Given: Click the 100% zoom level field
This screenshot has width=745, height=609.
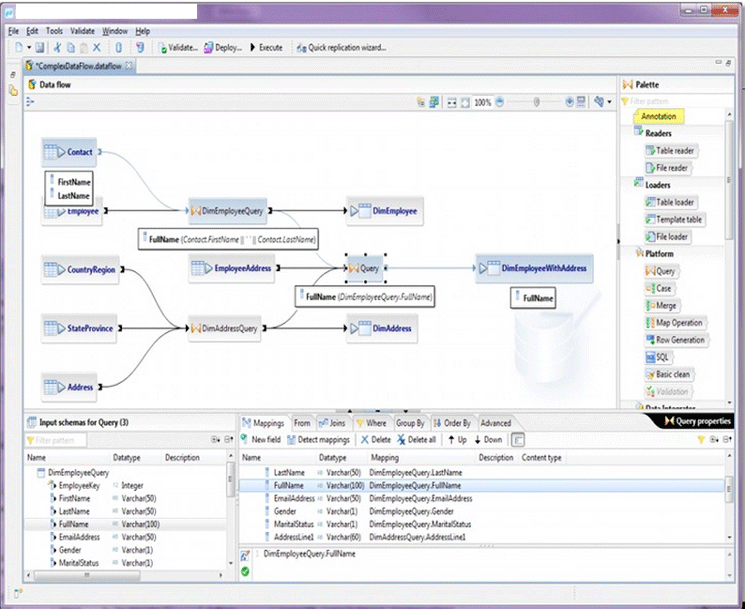Looking at the screenshot, I should pos(483,102).
